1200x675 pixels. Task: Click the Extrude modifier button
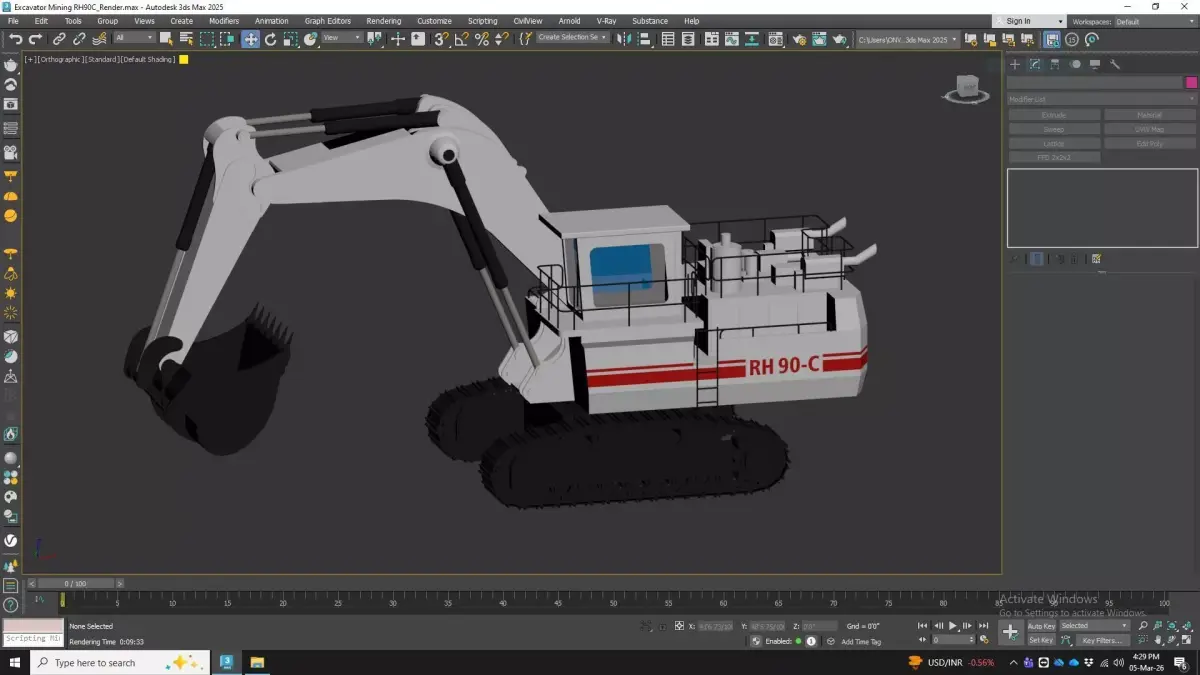click(x=1054, y=115)
